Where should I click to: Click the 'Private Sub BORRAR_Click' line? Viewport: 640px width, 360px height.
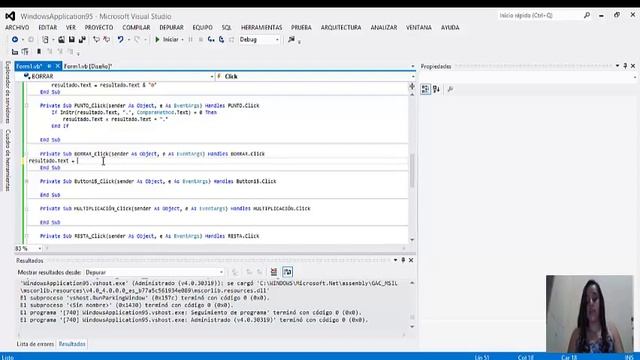[152, 154]
